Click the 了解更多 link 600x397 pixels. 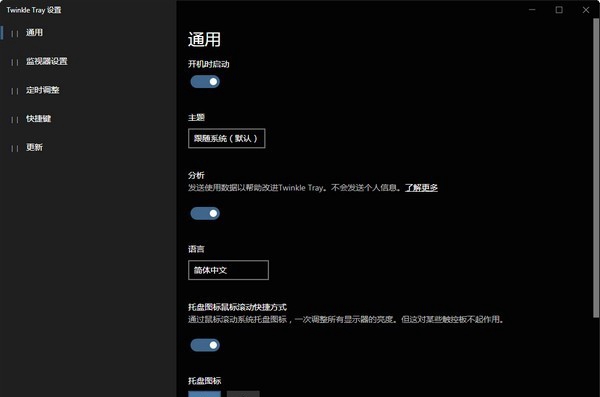point(421,188)
